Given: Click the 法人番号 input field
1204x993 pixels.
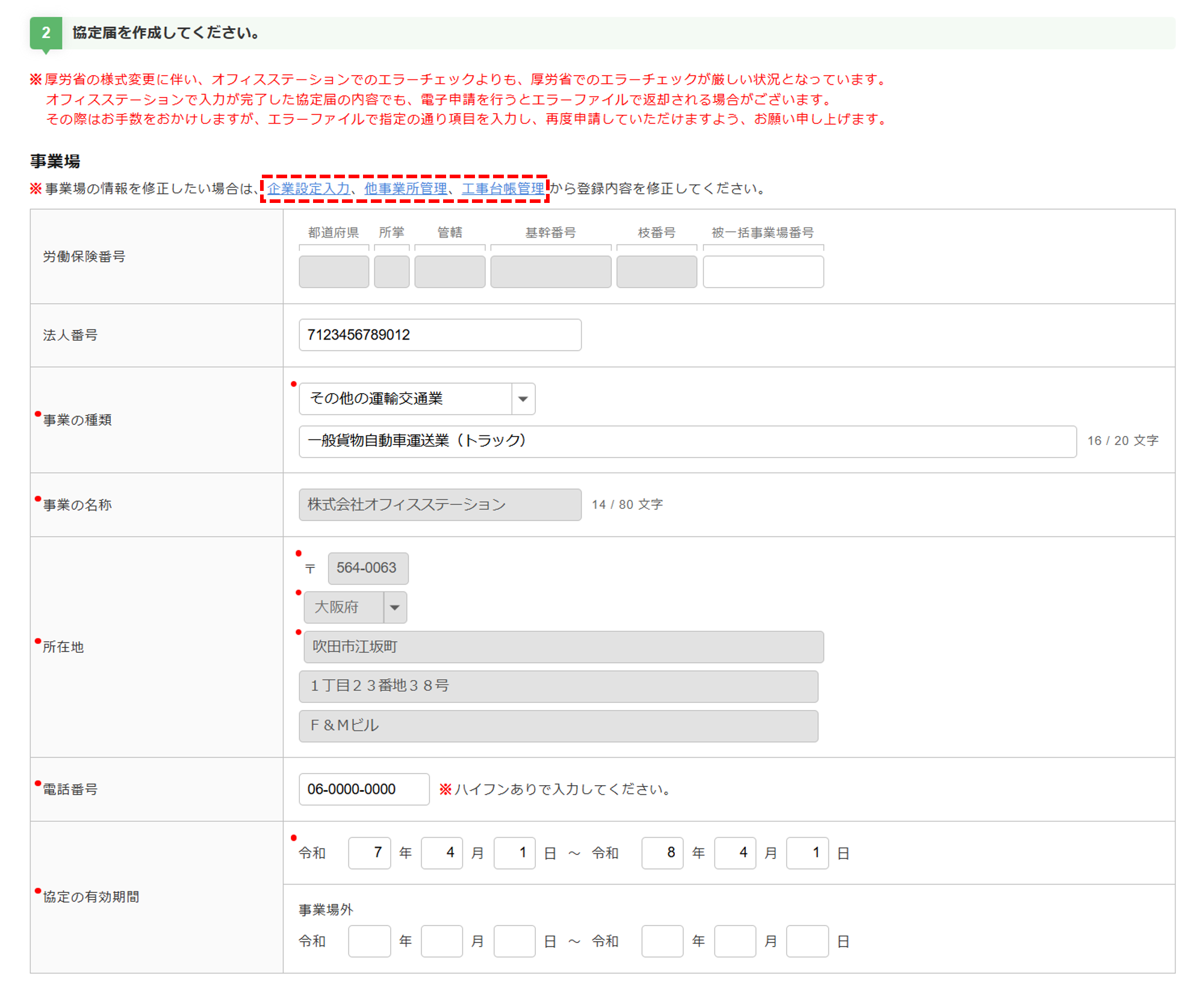Looking at the screenshot, I should pyautogui.click(x=439, y=335).
